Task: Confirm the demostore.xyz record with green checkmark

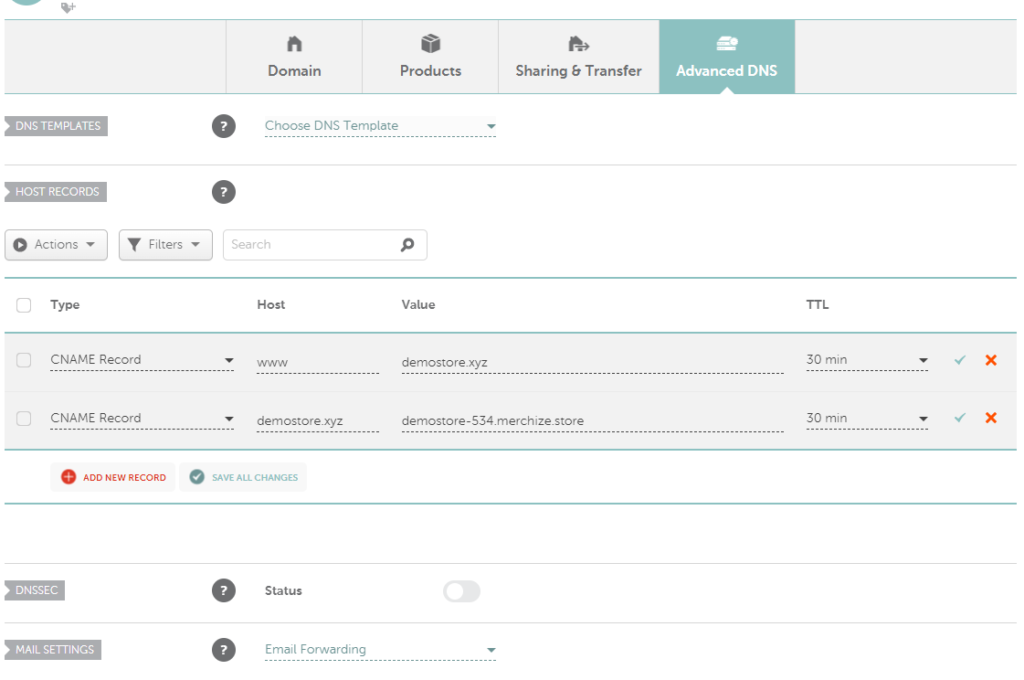Action: pyautogui.click(x=959, y=418)
